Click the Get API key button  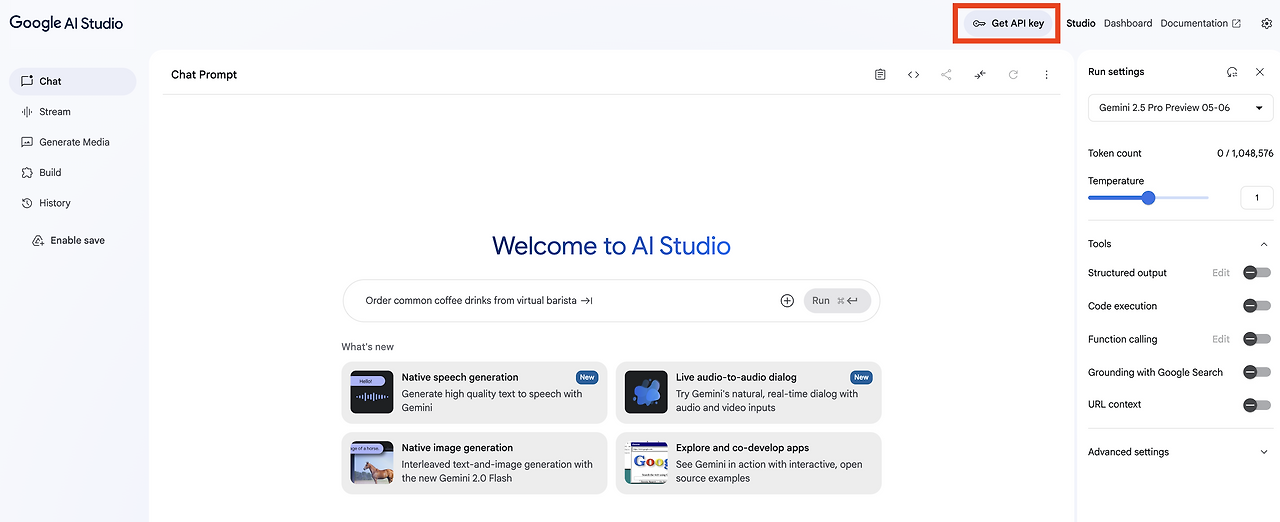tap(1007, 23)
